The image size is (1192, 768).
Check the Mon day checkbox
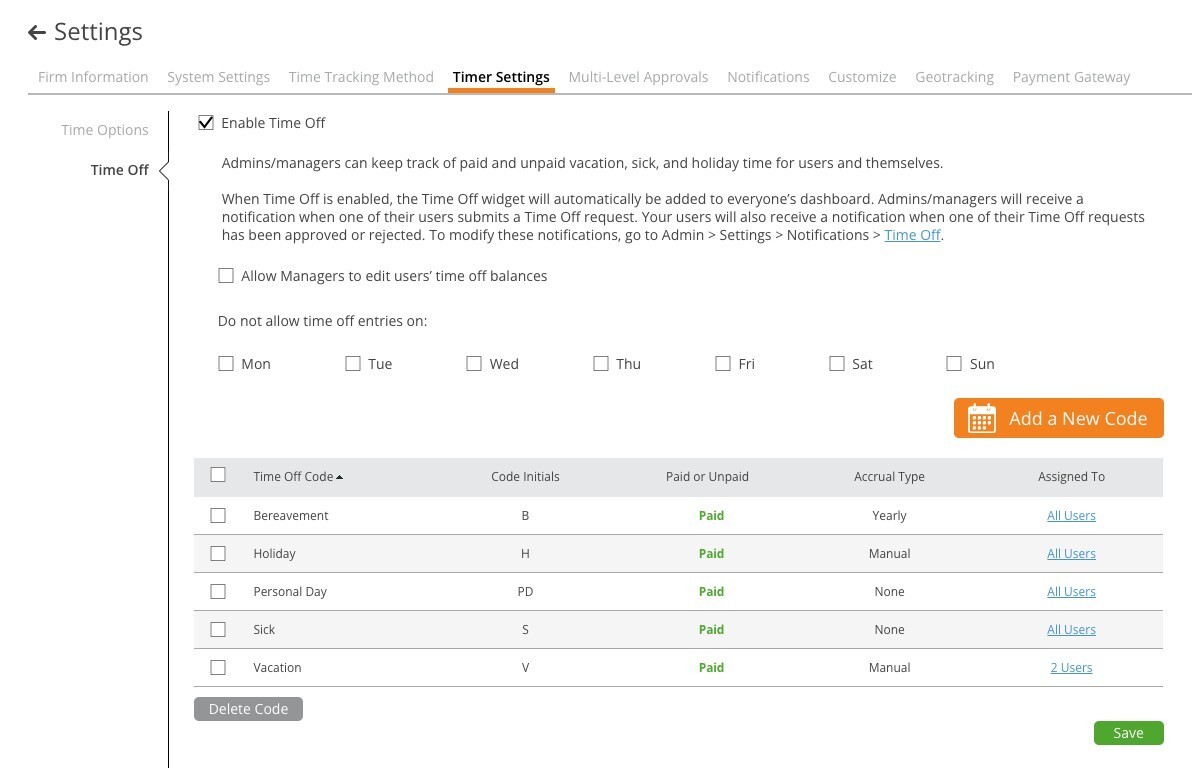226,363
